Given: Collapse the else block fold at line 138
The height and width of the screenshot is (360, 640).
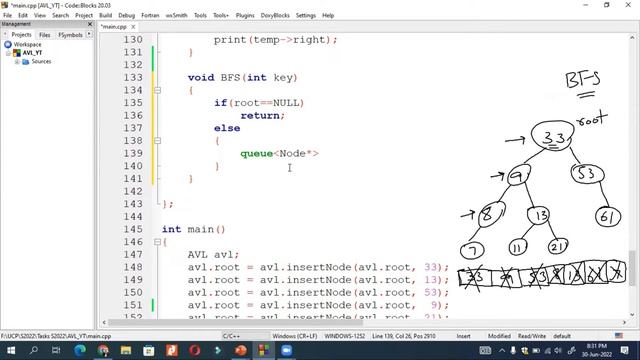Looking at the screenshot, I should pyautogui.click(x=158, y=141).
